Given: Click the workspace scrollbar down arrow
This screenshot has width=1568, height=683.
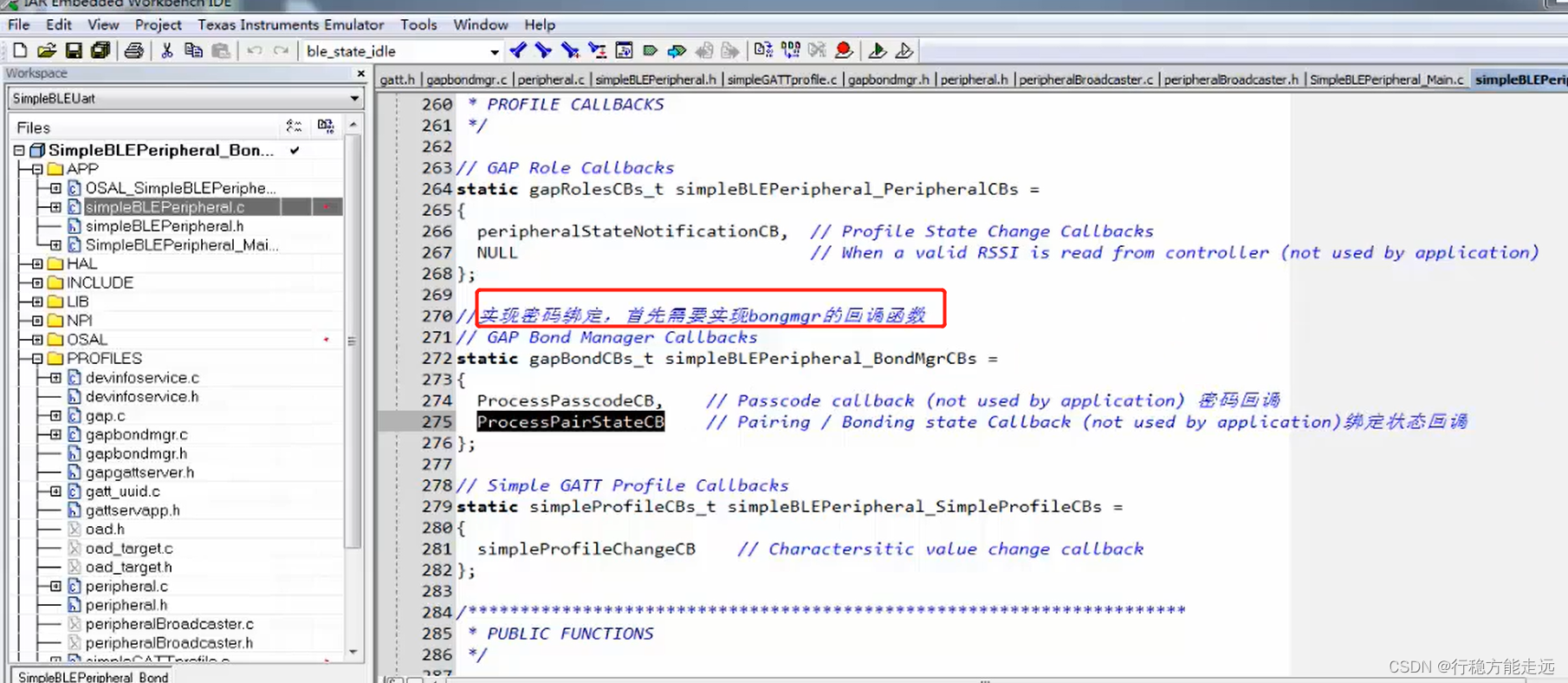Looking at the screenshot, I should point(353,652).
